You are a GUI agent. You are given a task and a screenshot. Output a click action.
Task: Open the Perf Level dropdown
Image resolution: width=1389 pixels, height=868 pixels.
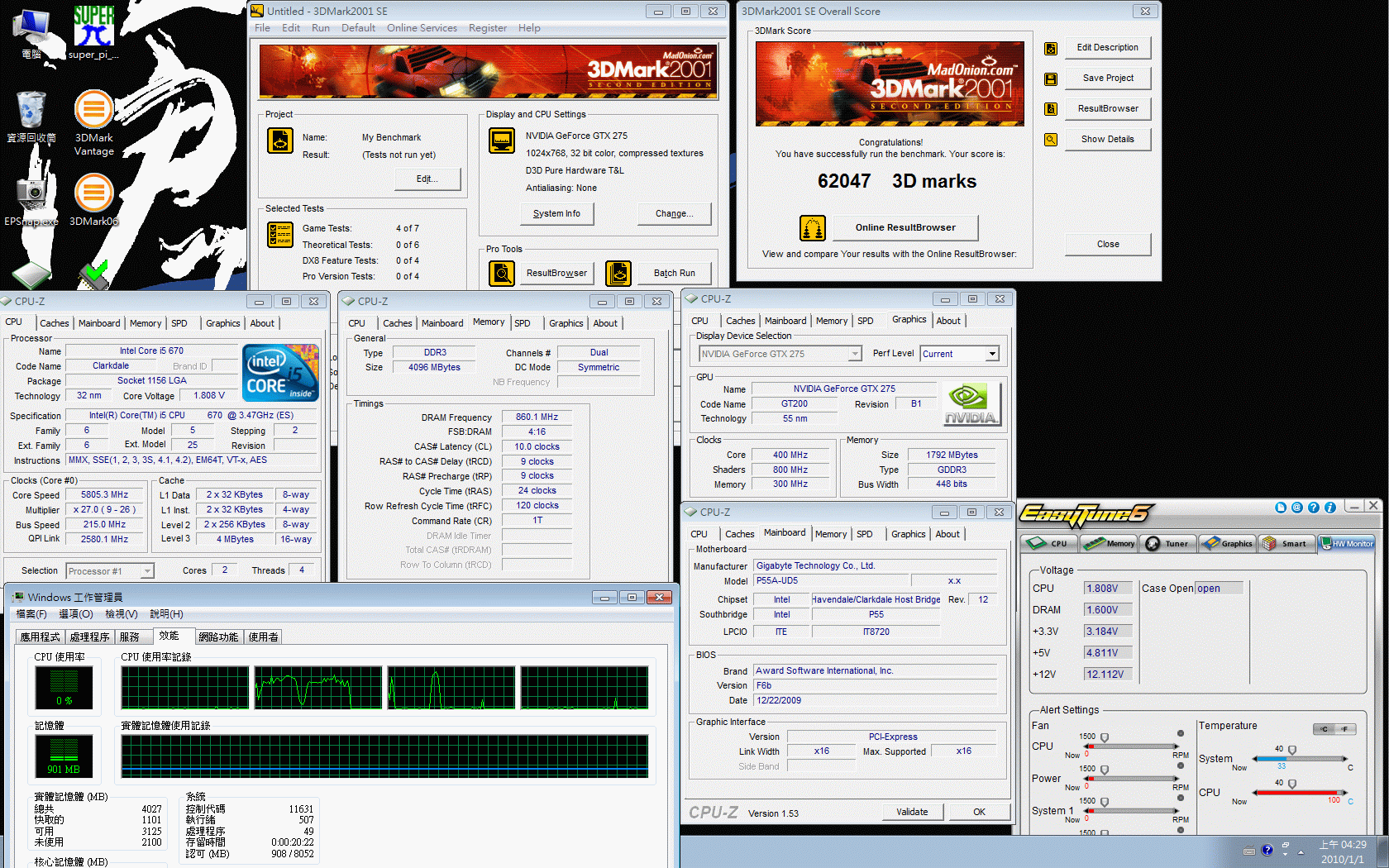pyautogui.click(x=991, y=354)
